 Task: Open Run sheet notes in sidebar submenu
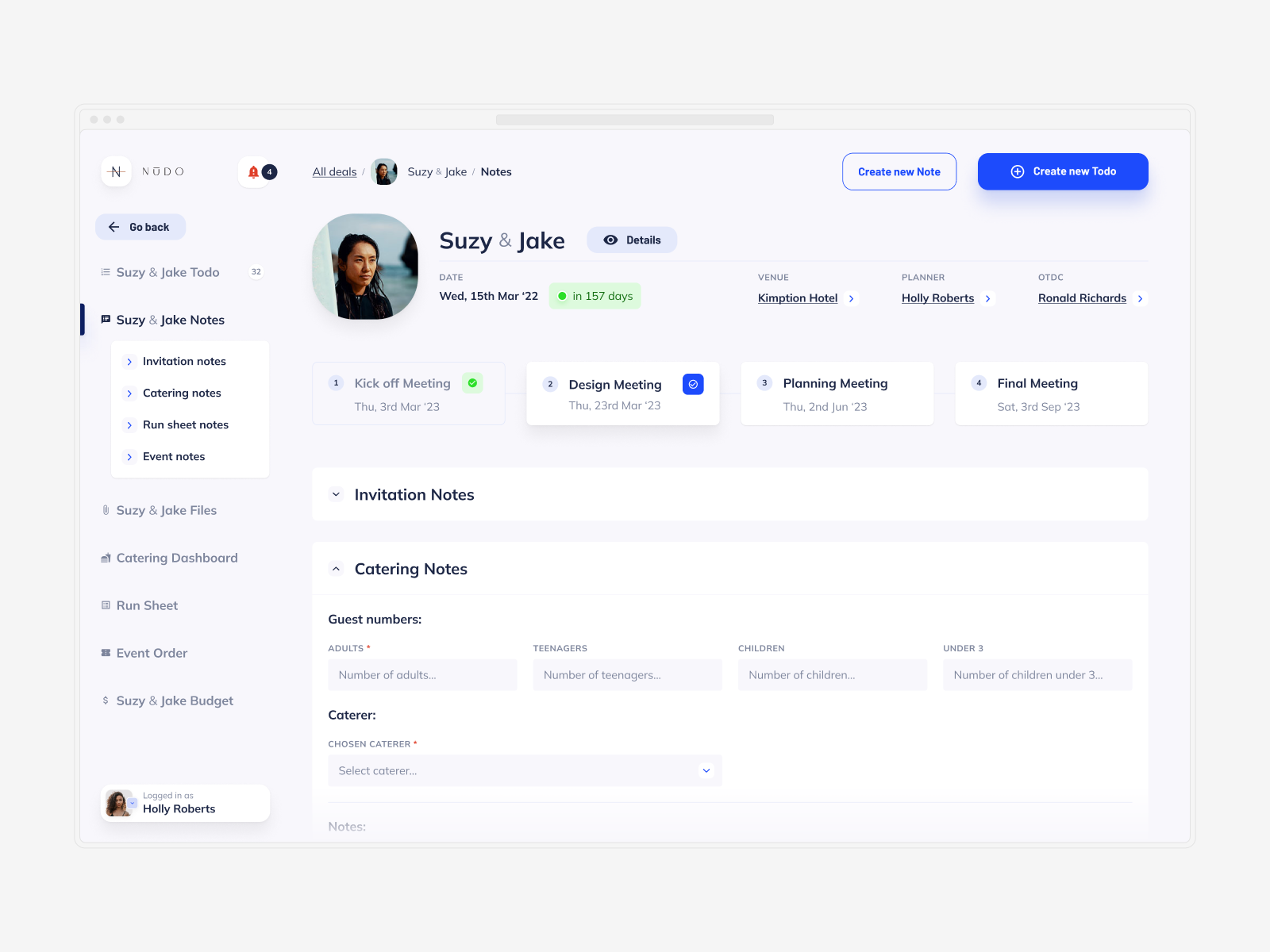click(x=185, y=424)
